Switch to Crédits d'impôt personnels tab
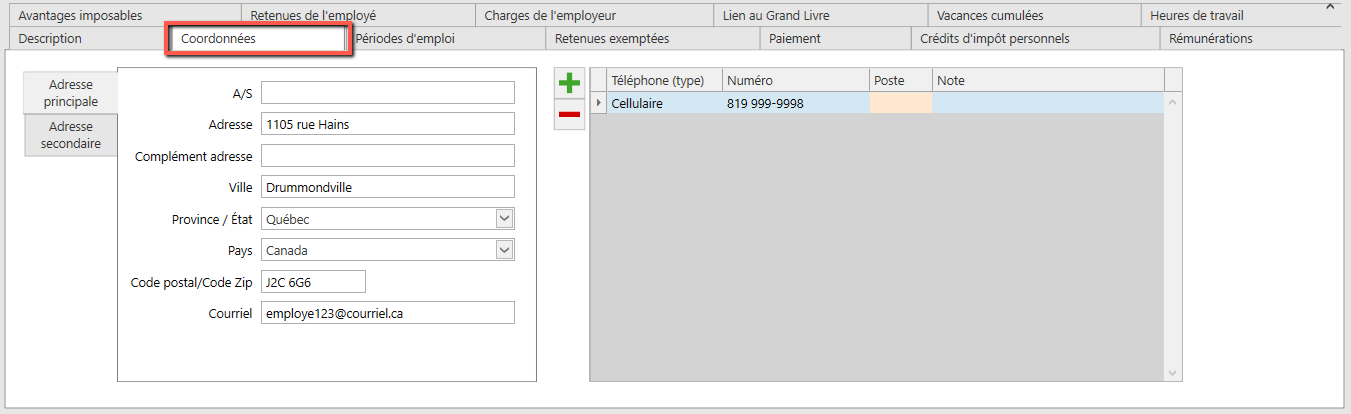Image resolution: width=1351 pixels, height=414 pixels. click(1034, 38)
